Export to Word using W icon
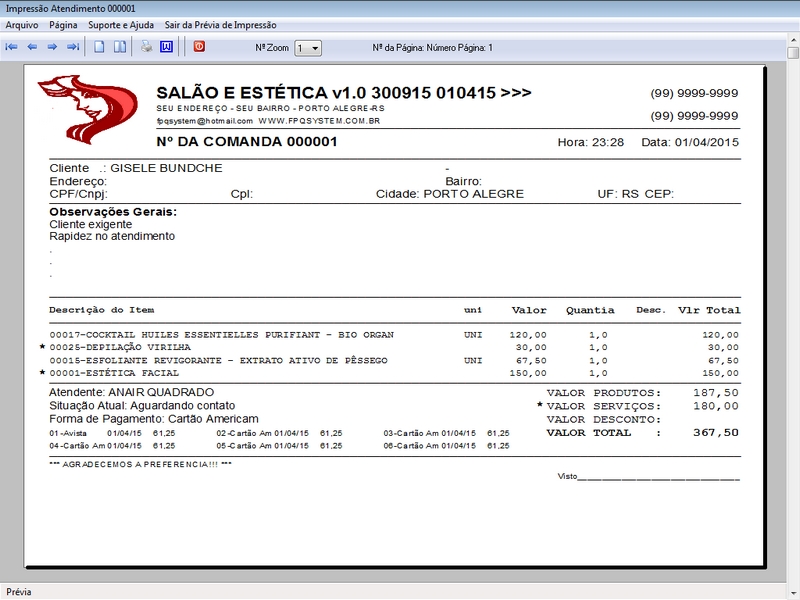Image resolution: width=800 pixels, height=600 pixels. [166, 47]
